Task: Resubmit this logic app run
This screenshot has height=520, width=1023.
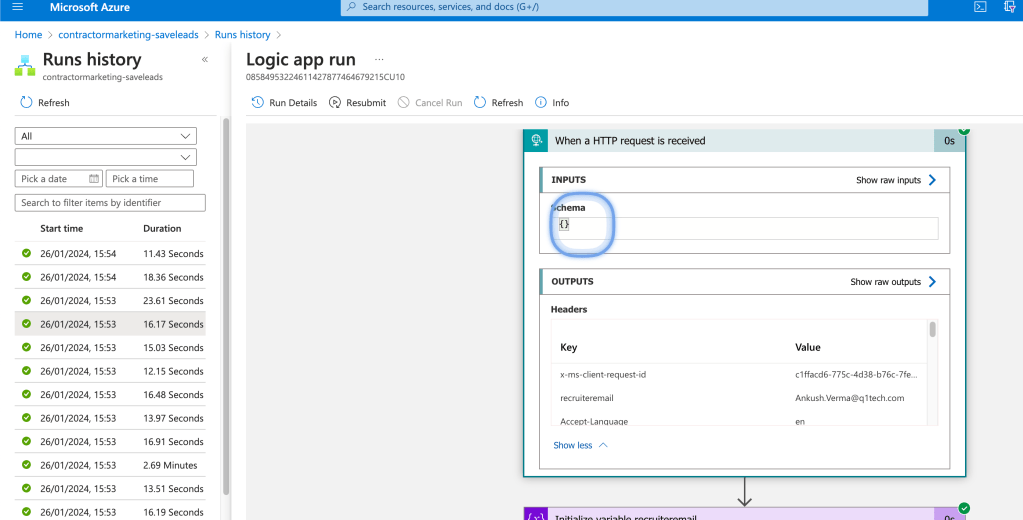Action: click(x=358, y=102)
